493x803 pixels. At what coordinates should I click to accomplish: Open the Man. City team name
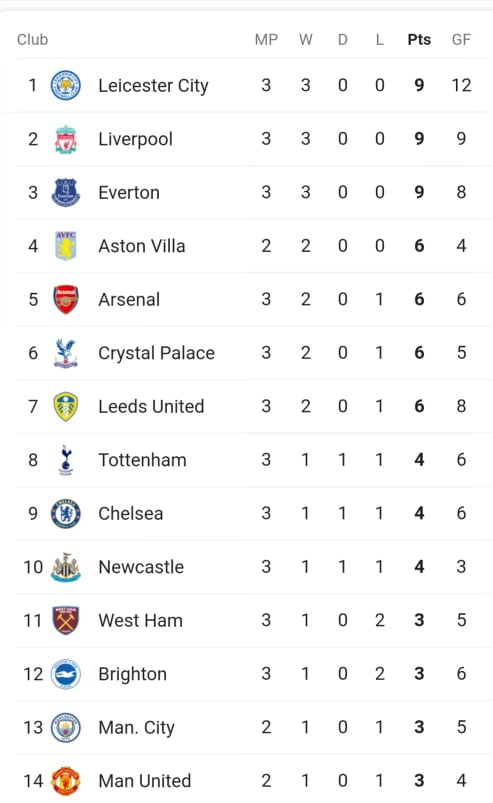point(136,728)
